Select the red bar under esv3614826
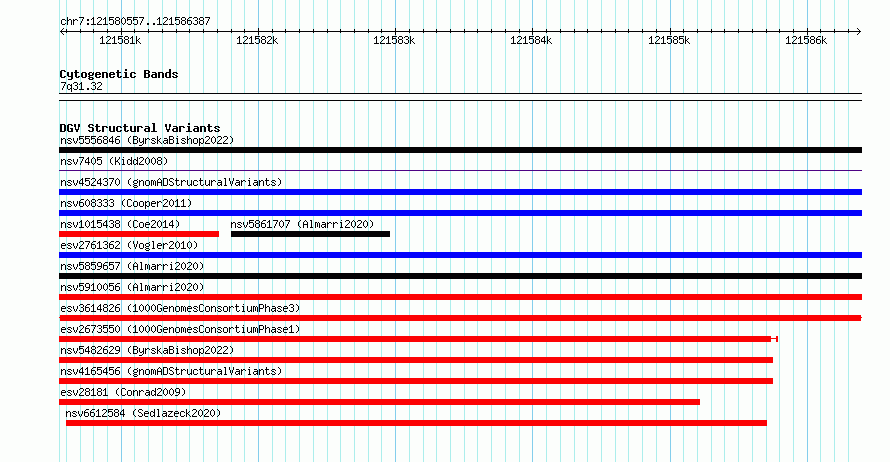This screenshot has width=890, height=462. click(x=460, y=318)
